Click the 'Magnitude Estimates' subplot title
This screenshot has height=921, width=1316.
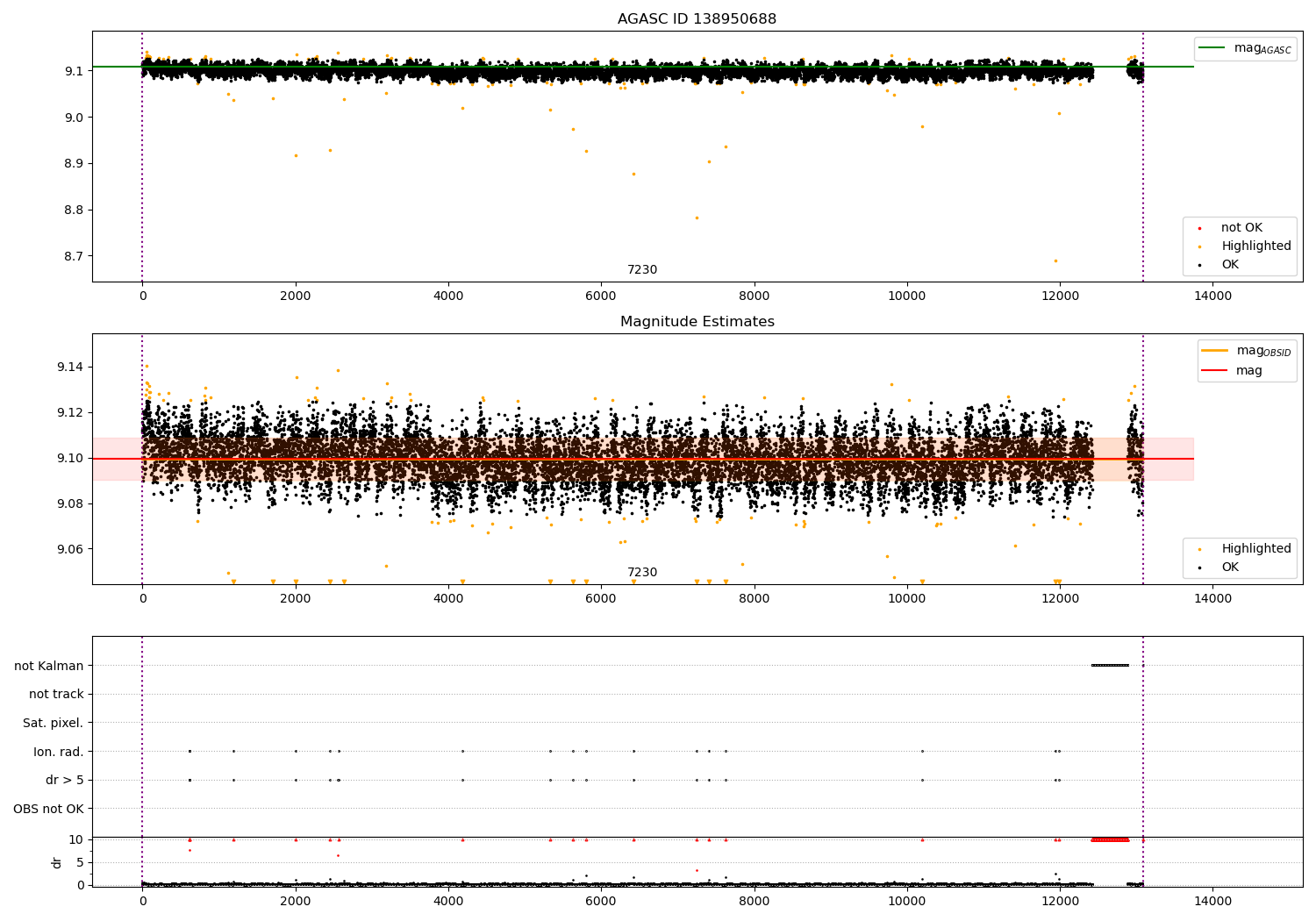(x=697, y=322)
